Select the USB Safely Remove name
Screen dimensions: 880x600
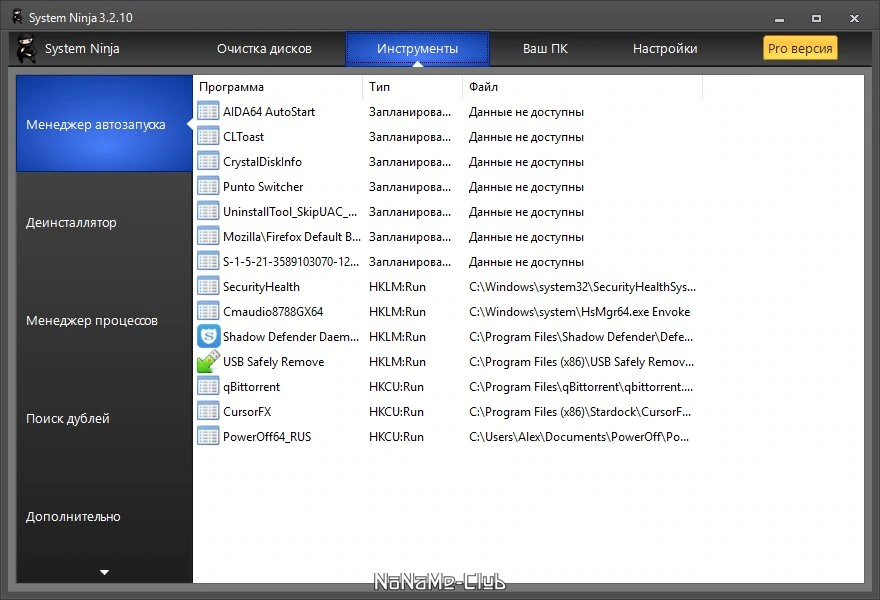click(x=273, y=362)
